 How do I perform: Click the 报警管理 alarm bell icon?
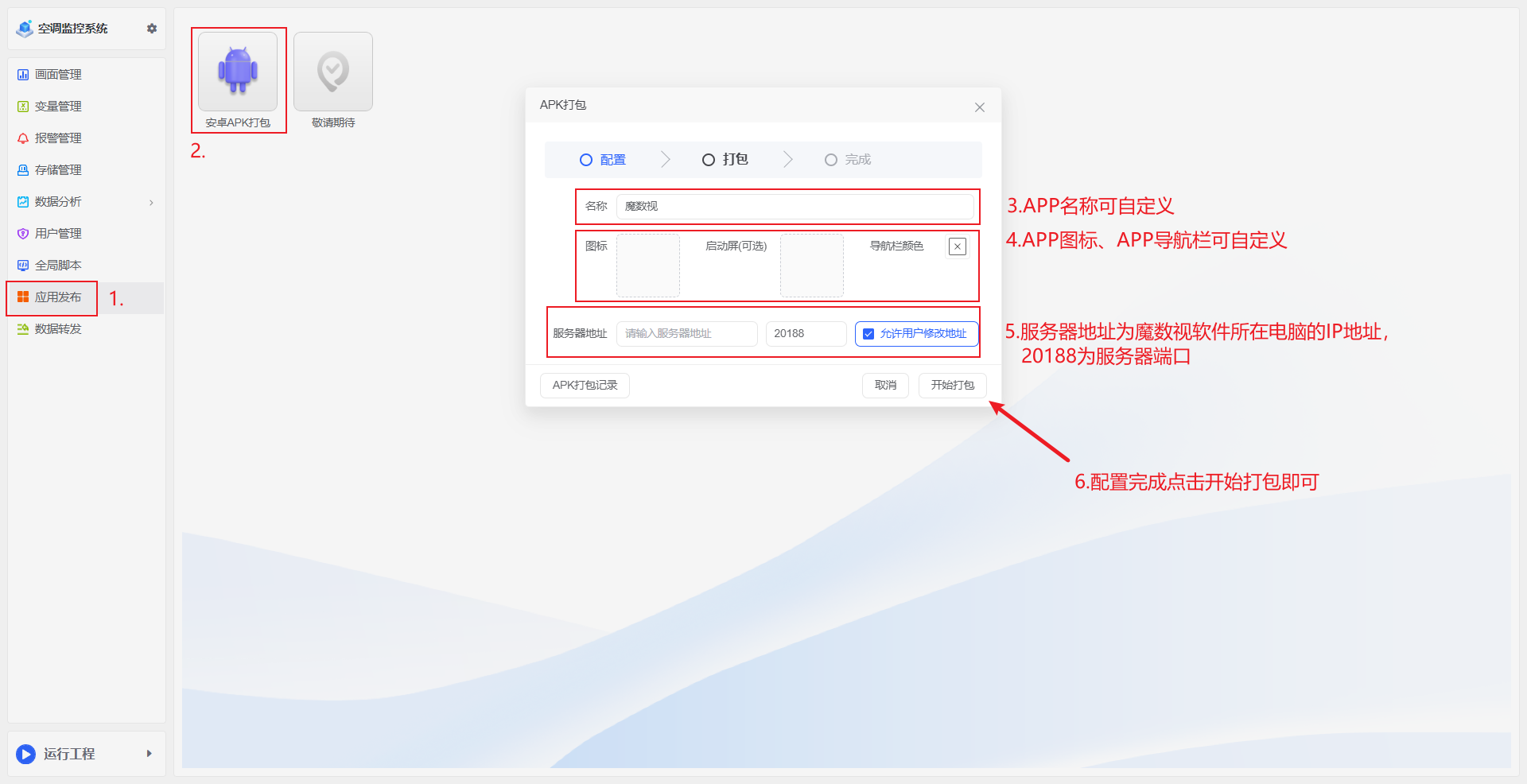click(22, 138)
